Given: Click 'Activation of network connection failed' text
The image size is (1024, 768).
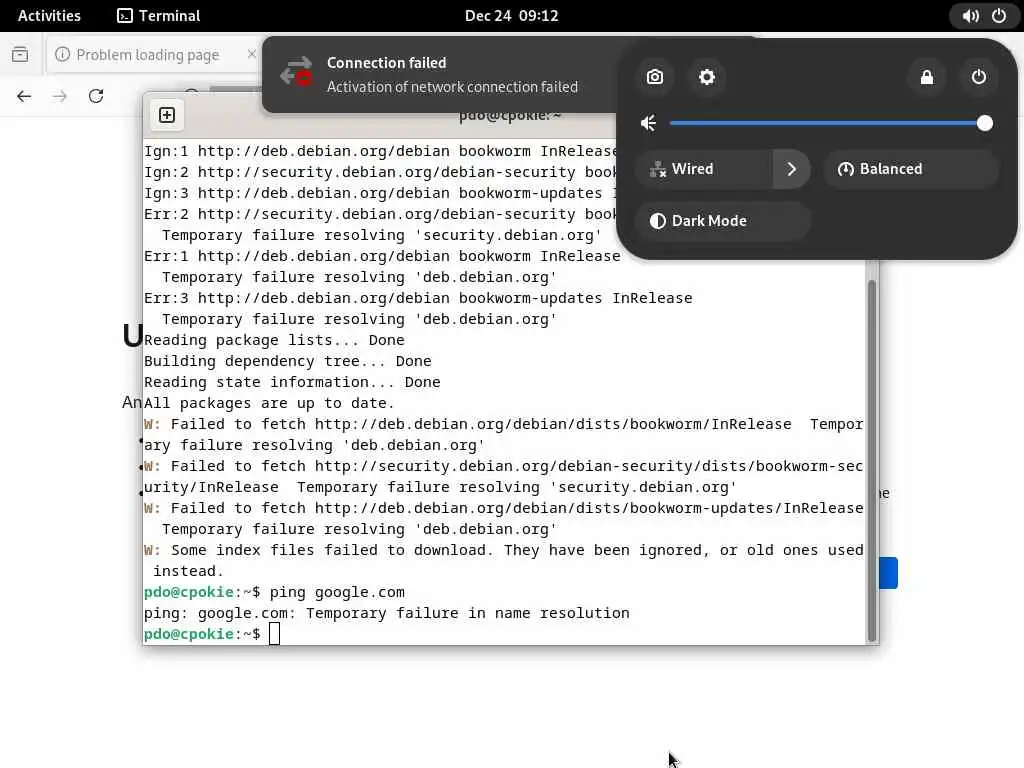Looking at the screenshot, I should click(x=452, y=87).
